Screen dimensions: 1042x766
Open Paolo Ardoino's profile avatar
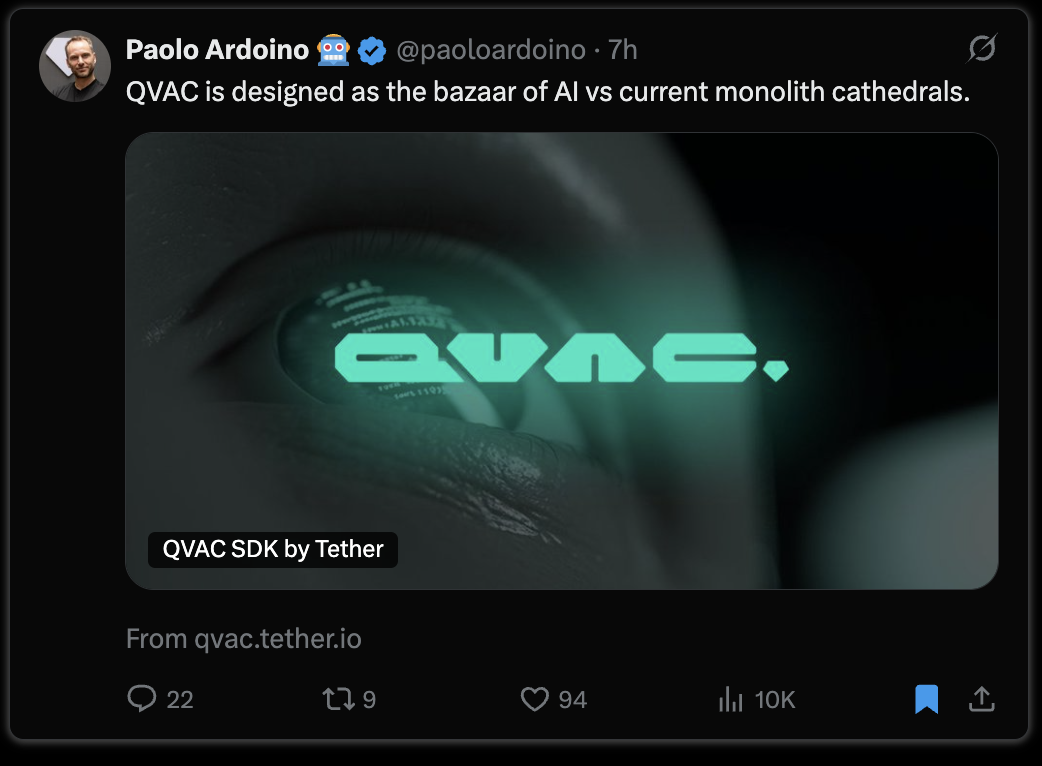(x=75, y=66)
